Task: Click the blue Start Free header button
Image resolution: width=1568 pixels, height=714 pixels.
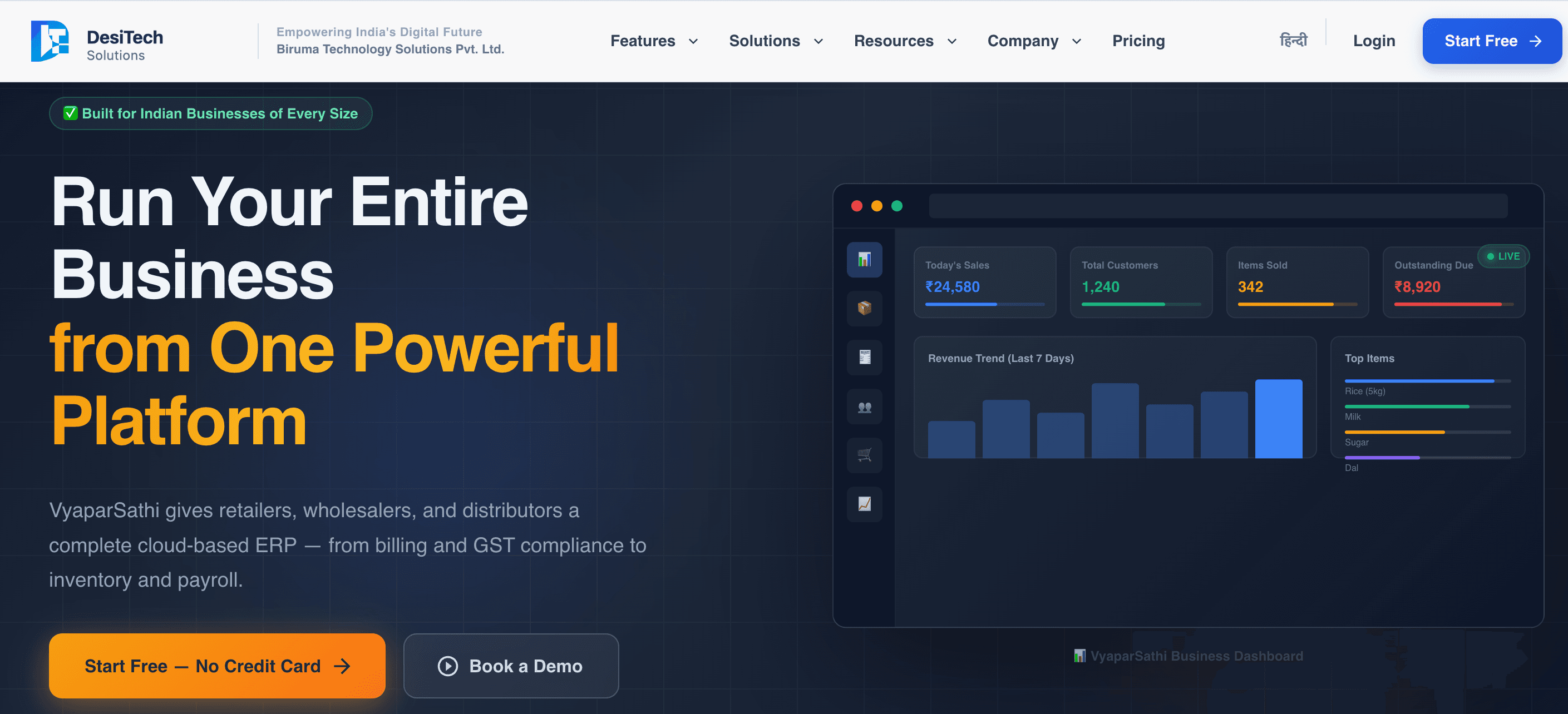Action: pos(1492,41)
